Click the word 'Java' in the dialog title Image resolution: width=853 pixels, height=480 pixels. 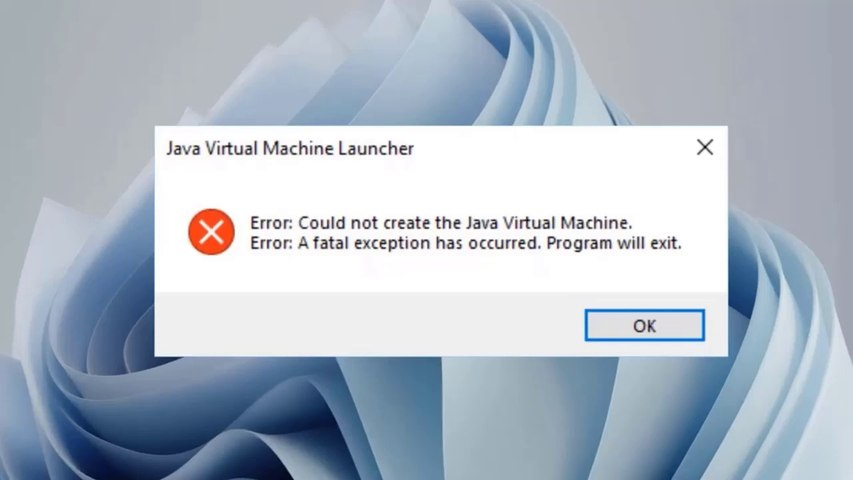point(183,149)
